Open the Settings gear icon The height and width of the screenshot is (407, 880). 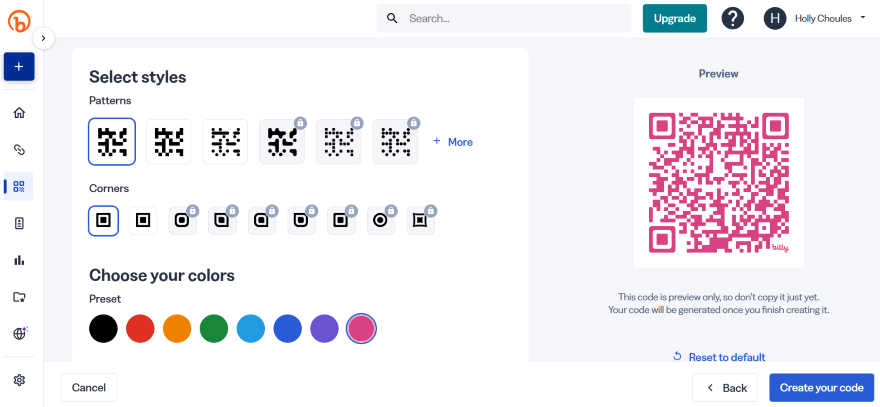click(x=19, y=380)
